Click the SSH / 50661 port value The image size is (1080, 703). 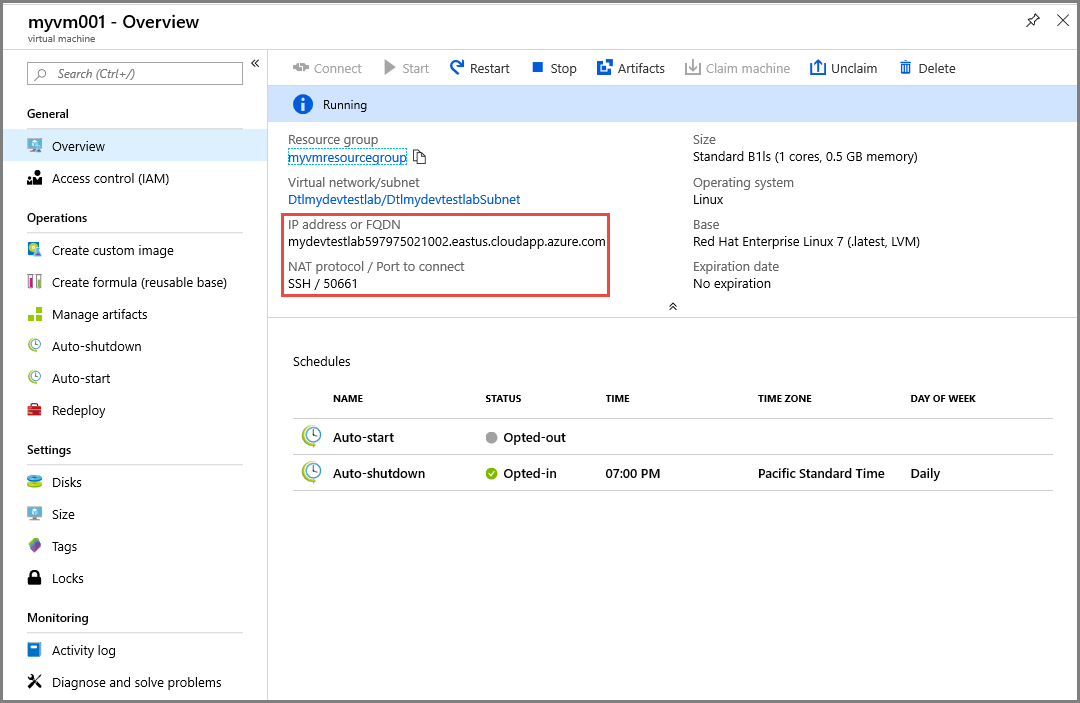(322, 284)
